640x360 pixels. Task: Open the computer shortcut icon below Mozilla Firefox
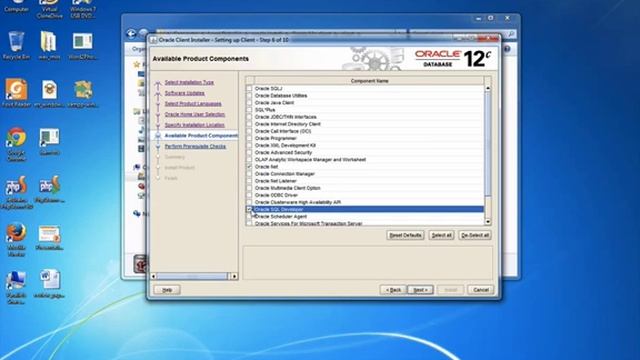coord(16,287)
